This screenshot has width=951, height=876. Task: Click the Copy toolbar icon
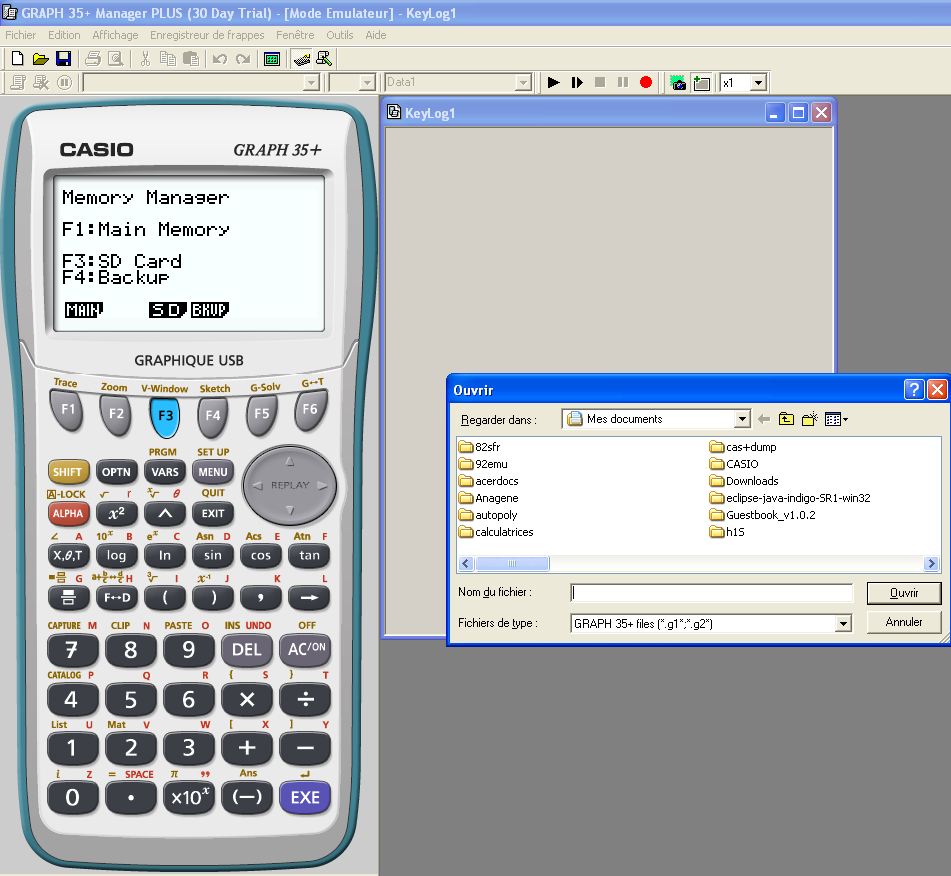167,59
